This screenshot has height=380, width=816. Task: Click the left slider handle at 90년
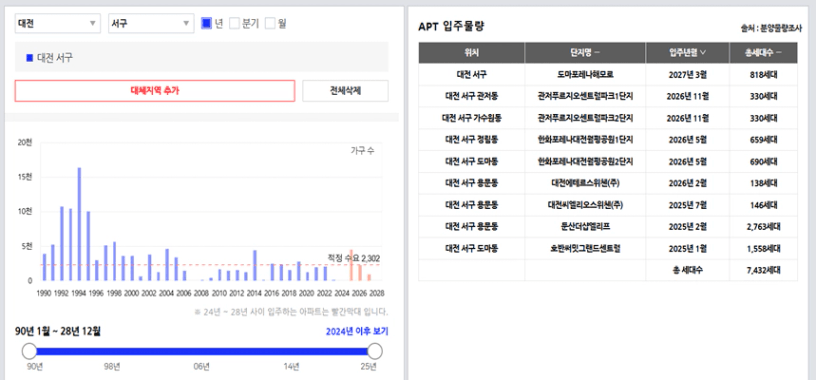tap(30, 351)
